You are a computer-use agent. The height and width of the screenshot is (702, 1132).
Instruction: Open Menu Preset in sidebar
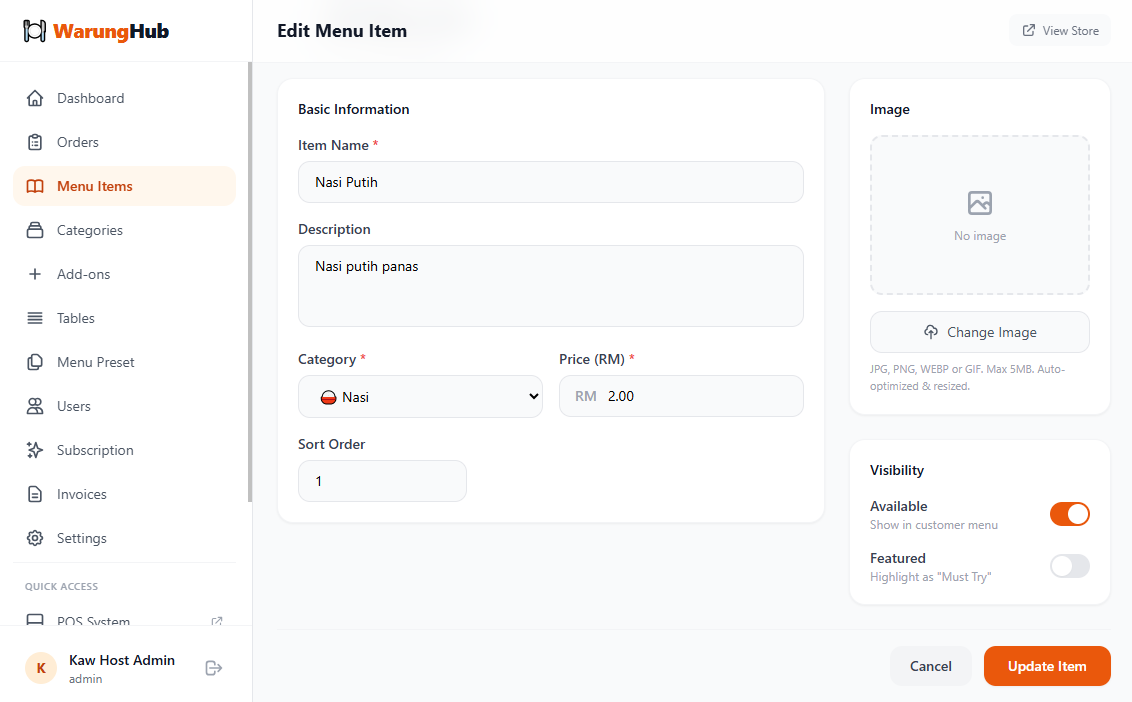(x=95, y=362)
